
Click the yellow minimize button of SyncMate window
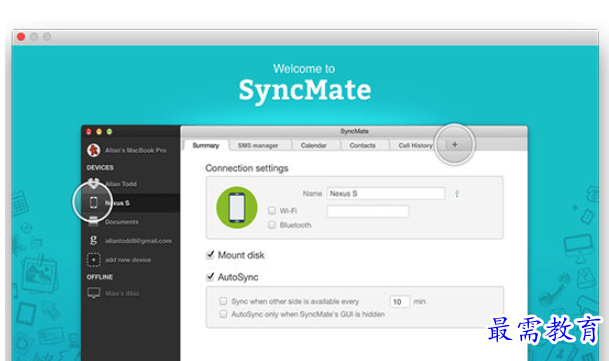(x=99, y=132)
